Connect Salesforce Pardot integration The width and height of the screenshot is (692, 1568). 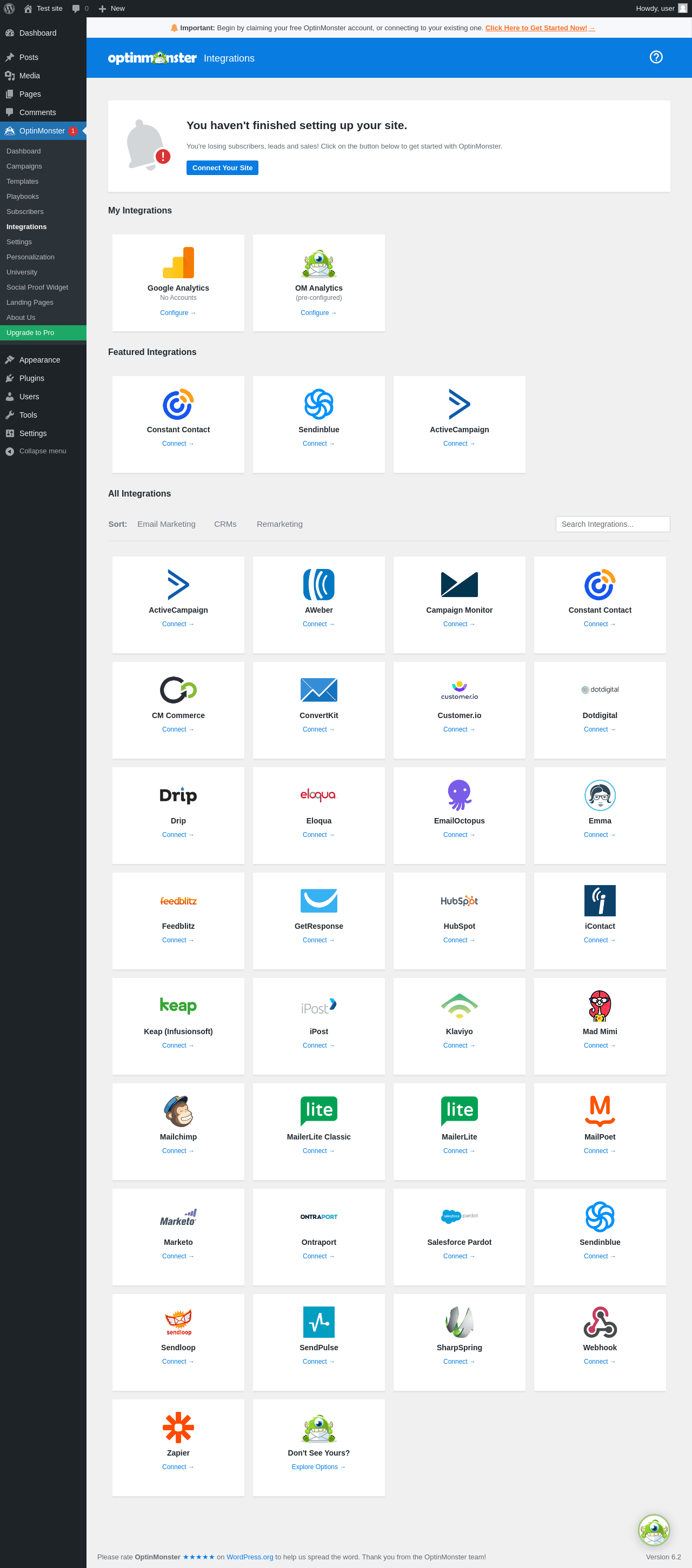[x=460, y=1256]
